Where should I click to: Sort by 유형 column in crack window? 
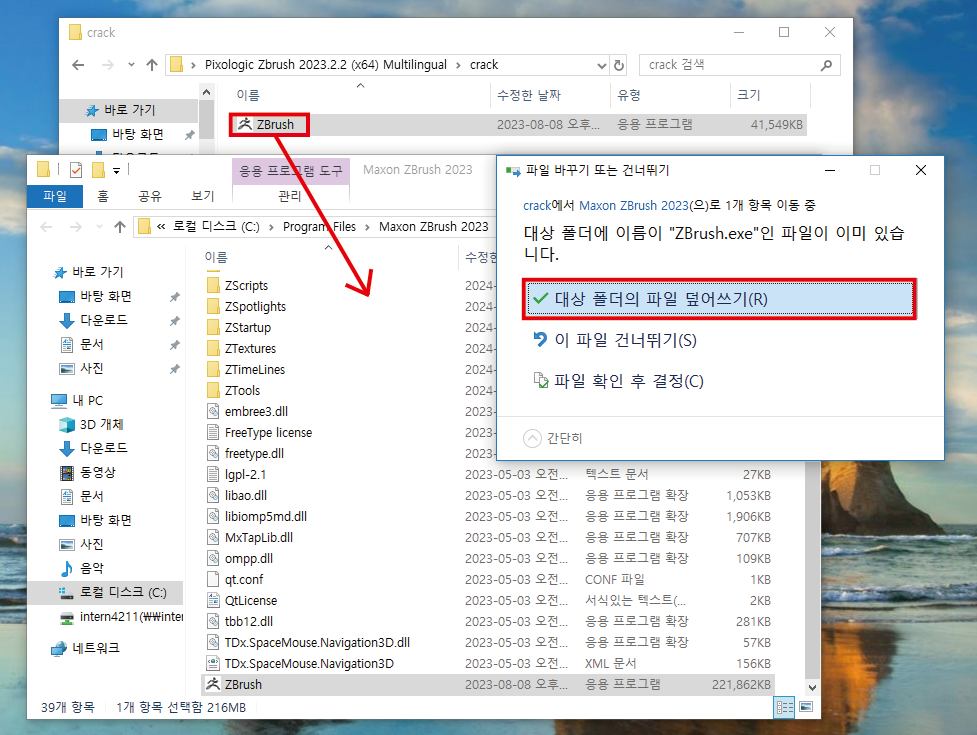click(628, 95)
